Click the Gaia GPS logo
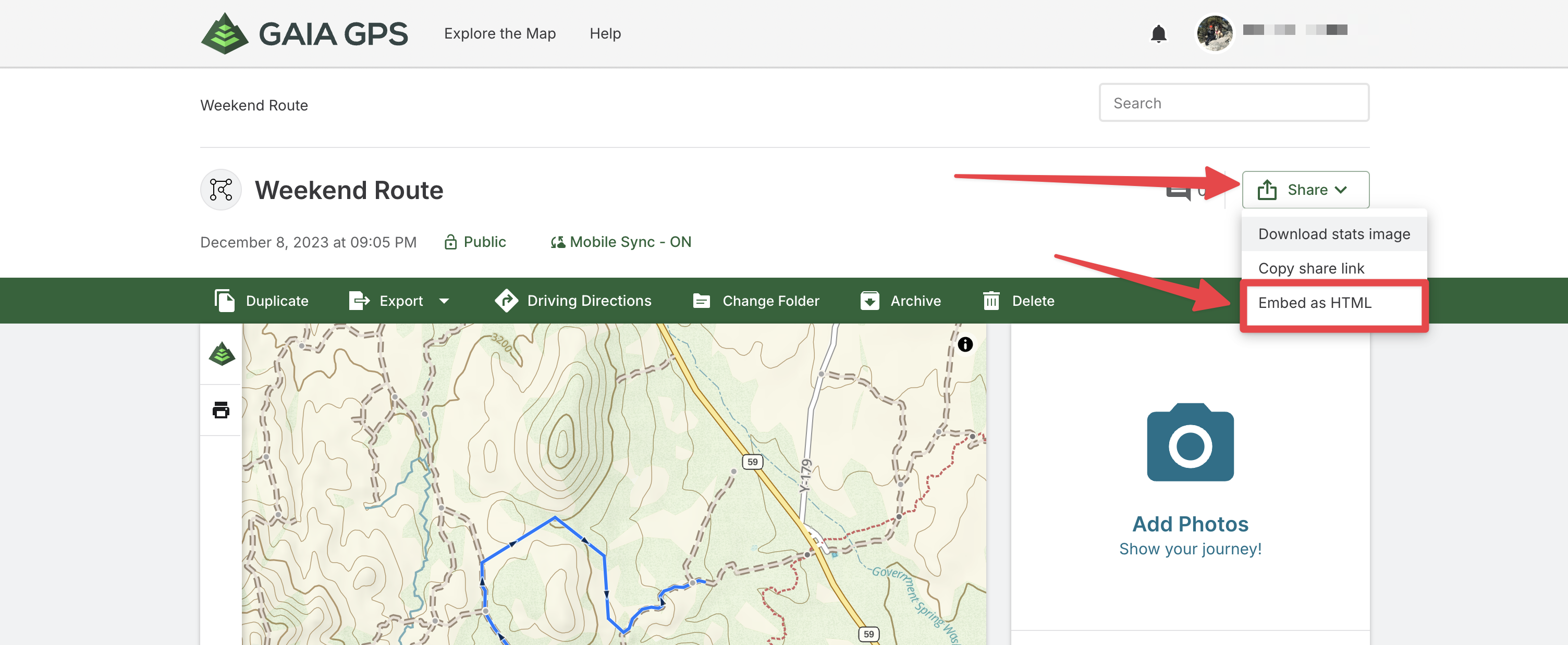This screenshot has height=645, width=1568. pos(304,33)
